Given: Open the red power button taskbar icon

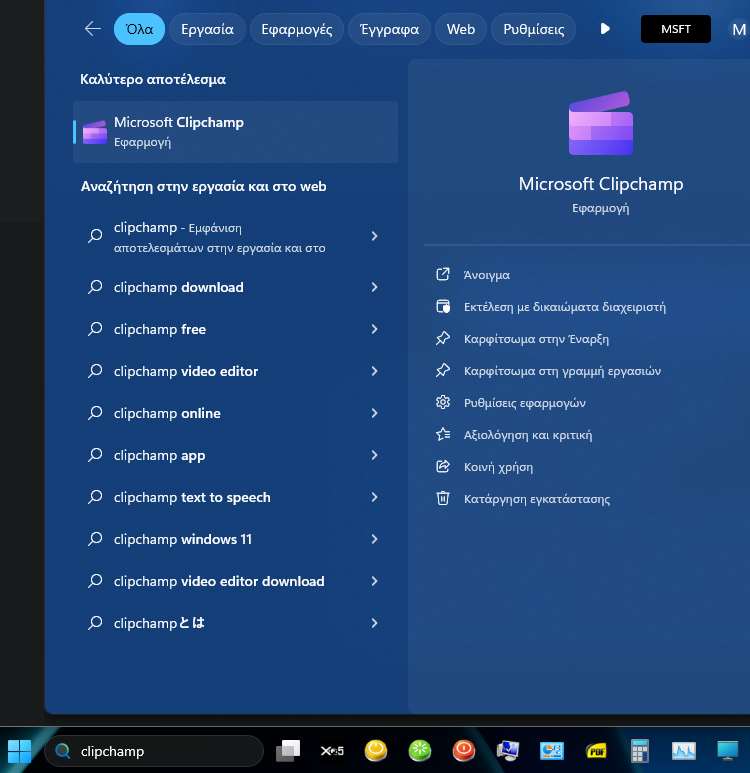Looking at the screenshot, I should (x=464, y=750).
